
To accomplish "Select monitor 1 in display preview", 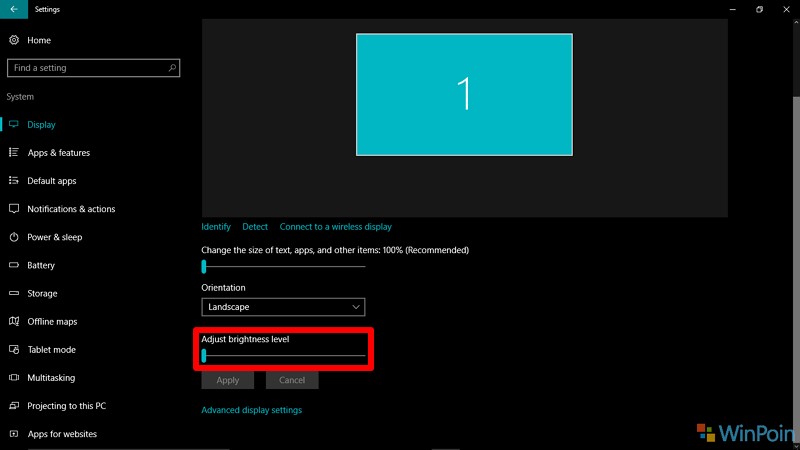I will [464, 94].
